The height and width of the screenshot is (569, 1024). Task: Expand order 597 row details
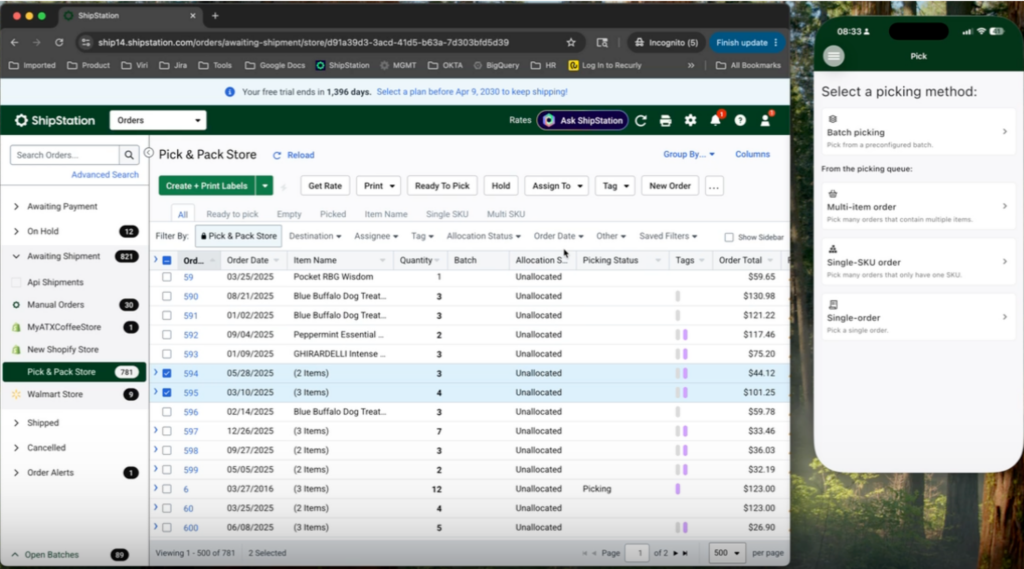(156, 431)
